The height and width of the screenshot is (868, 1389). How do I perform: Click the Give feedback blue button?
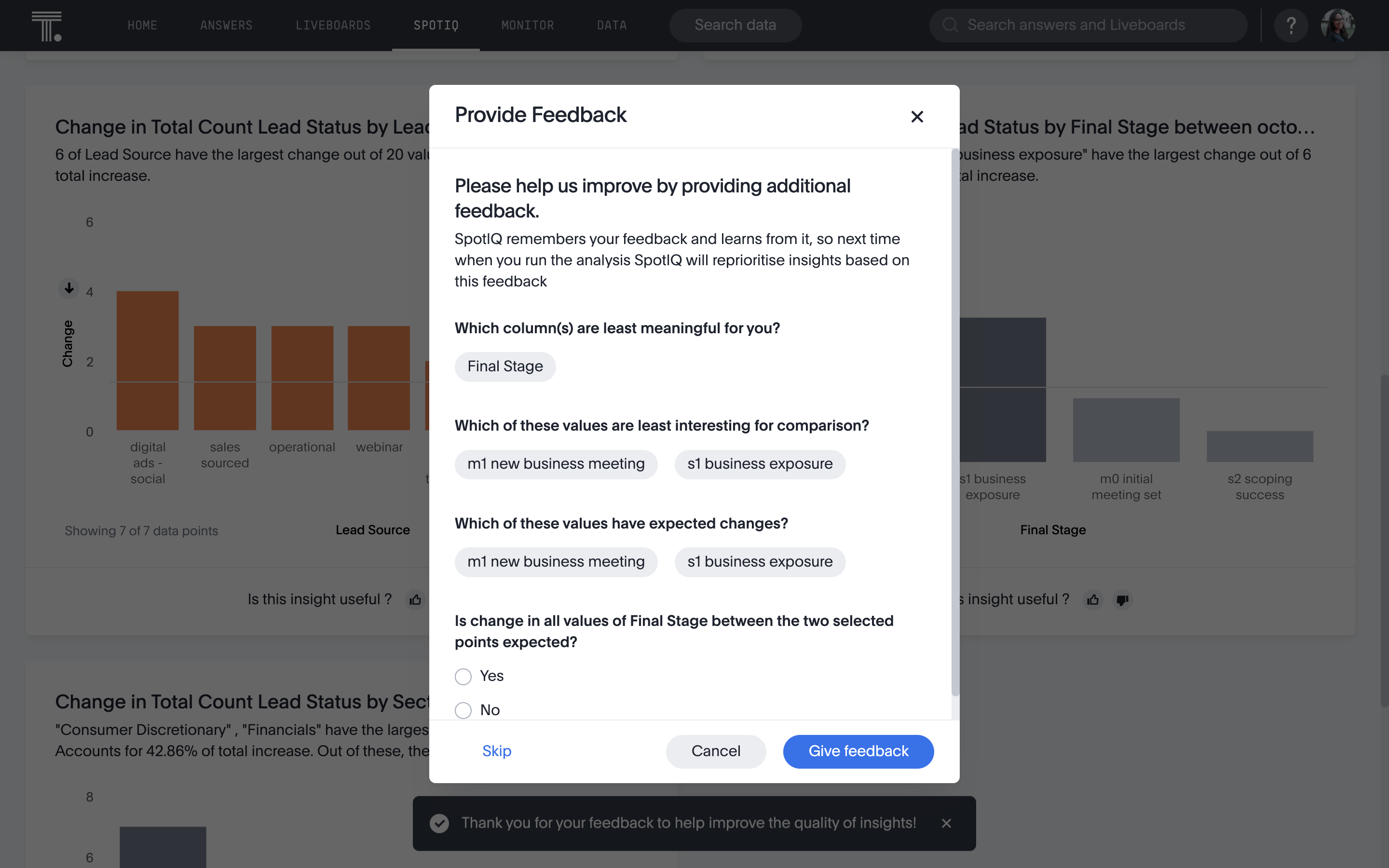[x=858, y=751]
